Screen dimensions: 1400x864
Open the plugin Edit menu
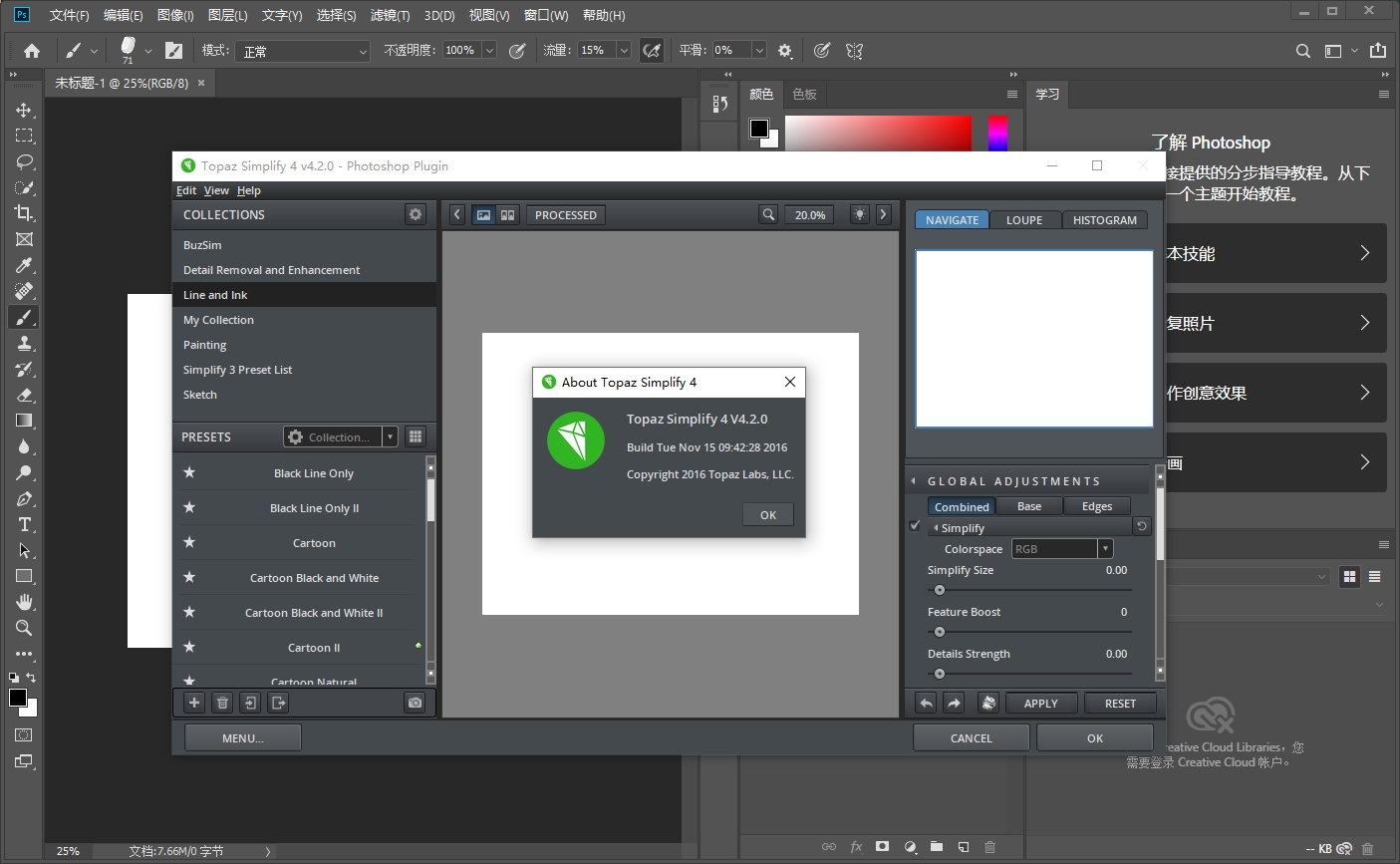coord(186,190)
